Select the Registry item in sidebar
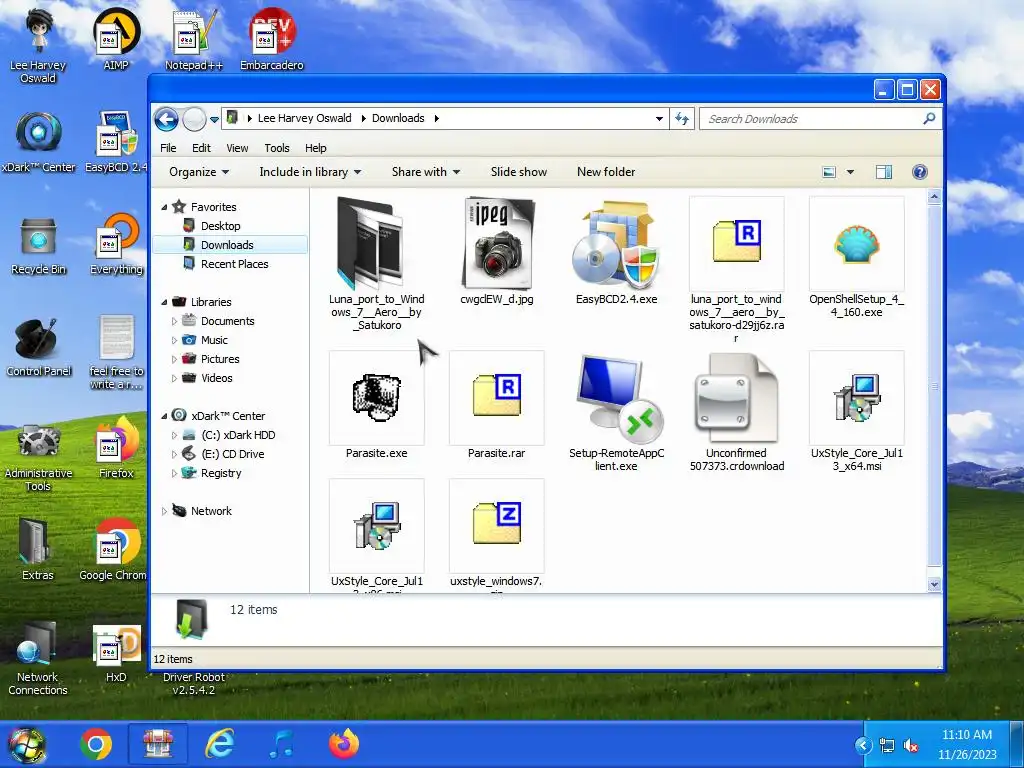This screenshot has width=1024, height=768. tap(221, 473)
